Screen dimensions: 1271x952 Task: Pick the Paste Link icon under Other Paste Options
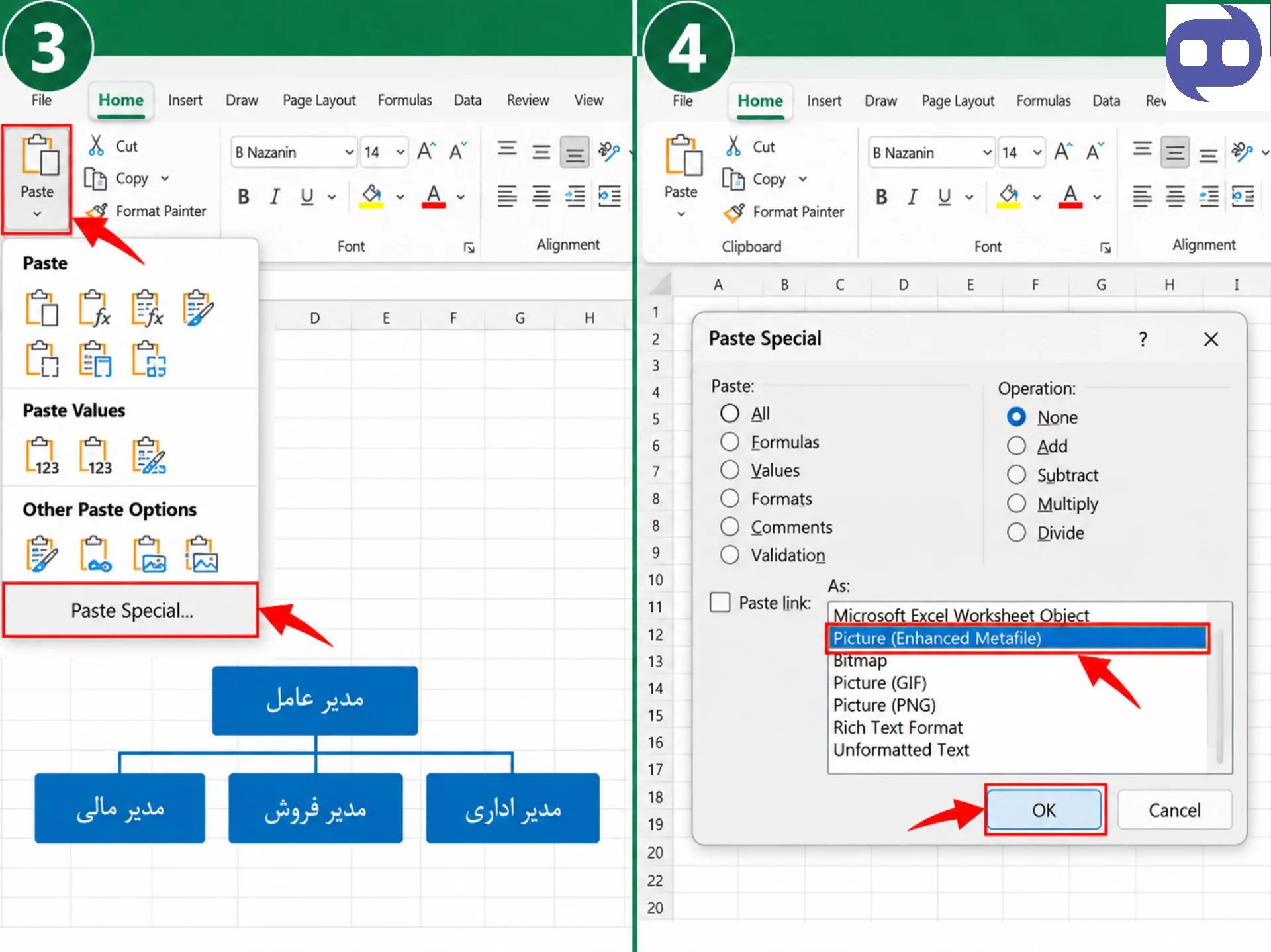coord(95,554)
